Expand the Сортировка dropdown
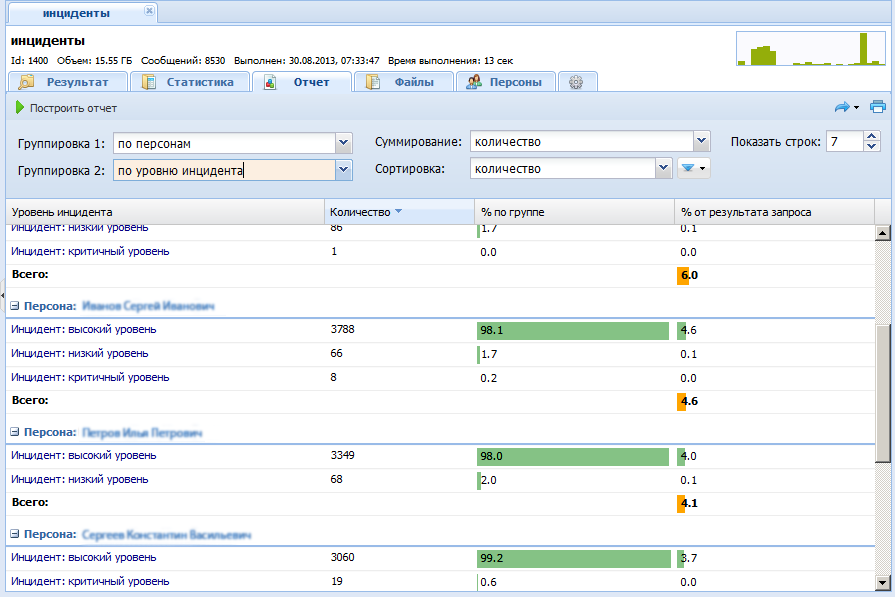Viewport: 895px width, 597px height. [663, 169]
